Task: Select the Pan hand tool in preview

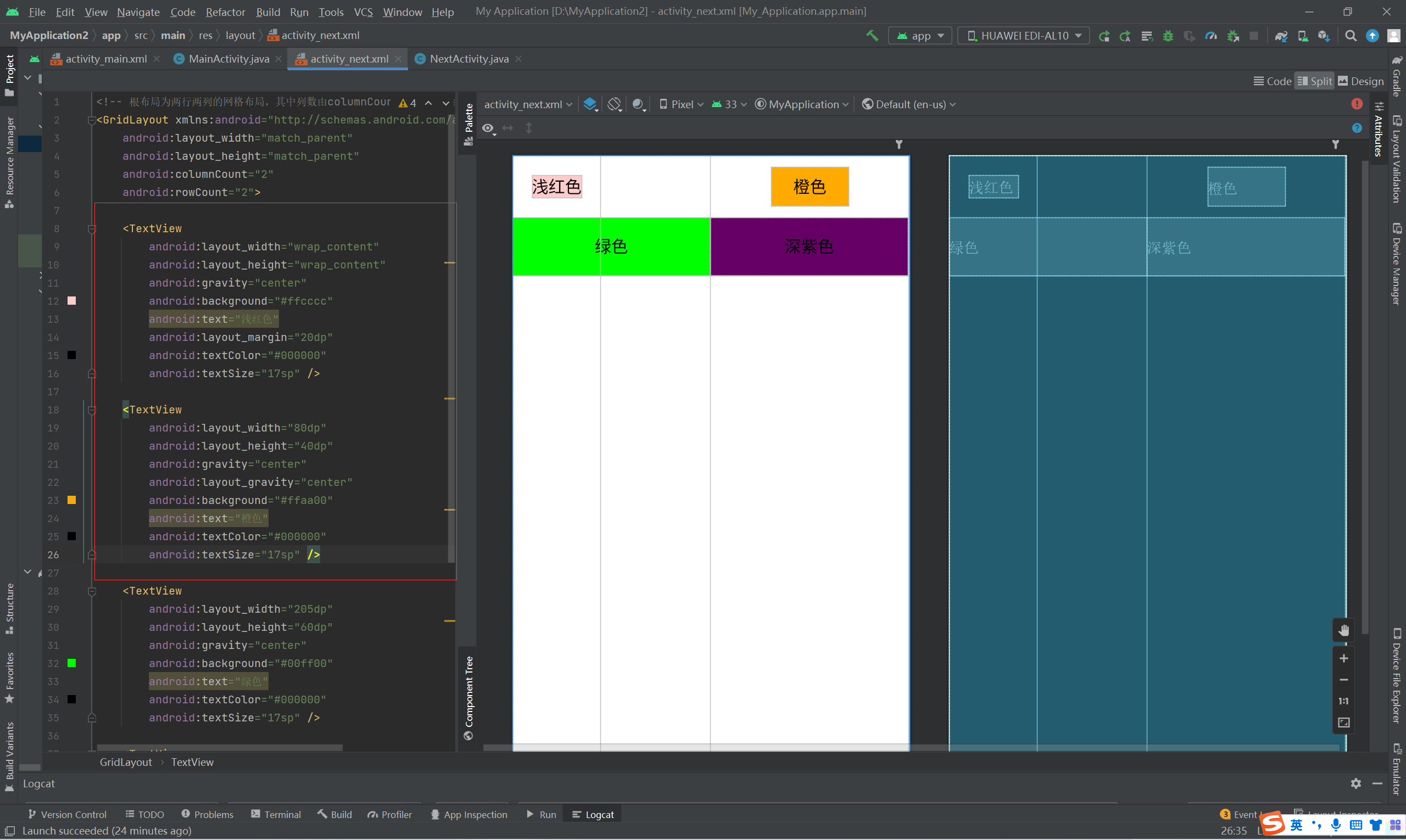Action: point(1344,631)
